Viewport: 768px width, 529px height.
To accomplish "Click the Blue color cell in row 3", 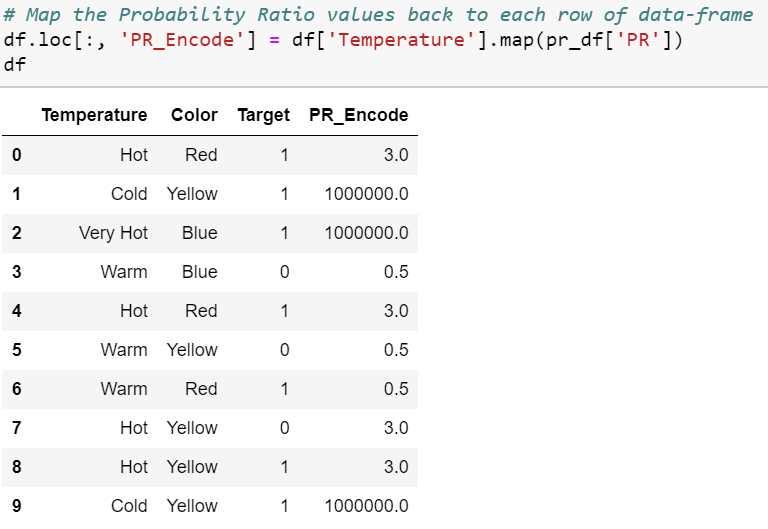I will (x=199, y=272).
